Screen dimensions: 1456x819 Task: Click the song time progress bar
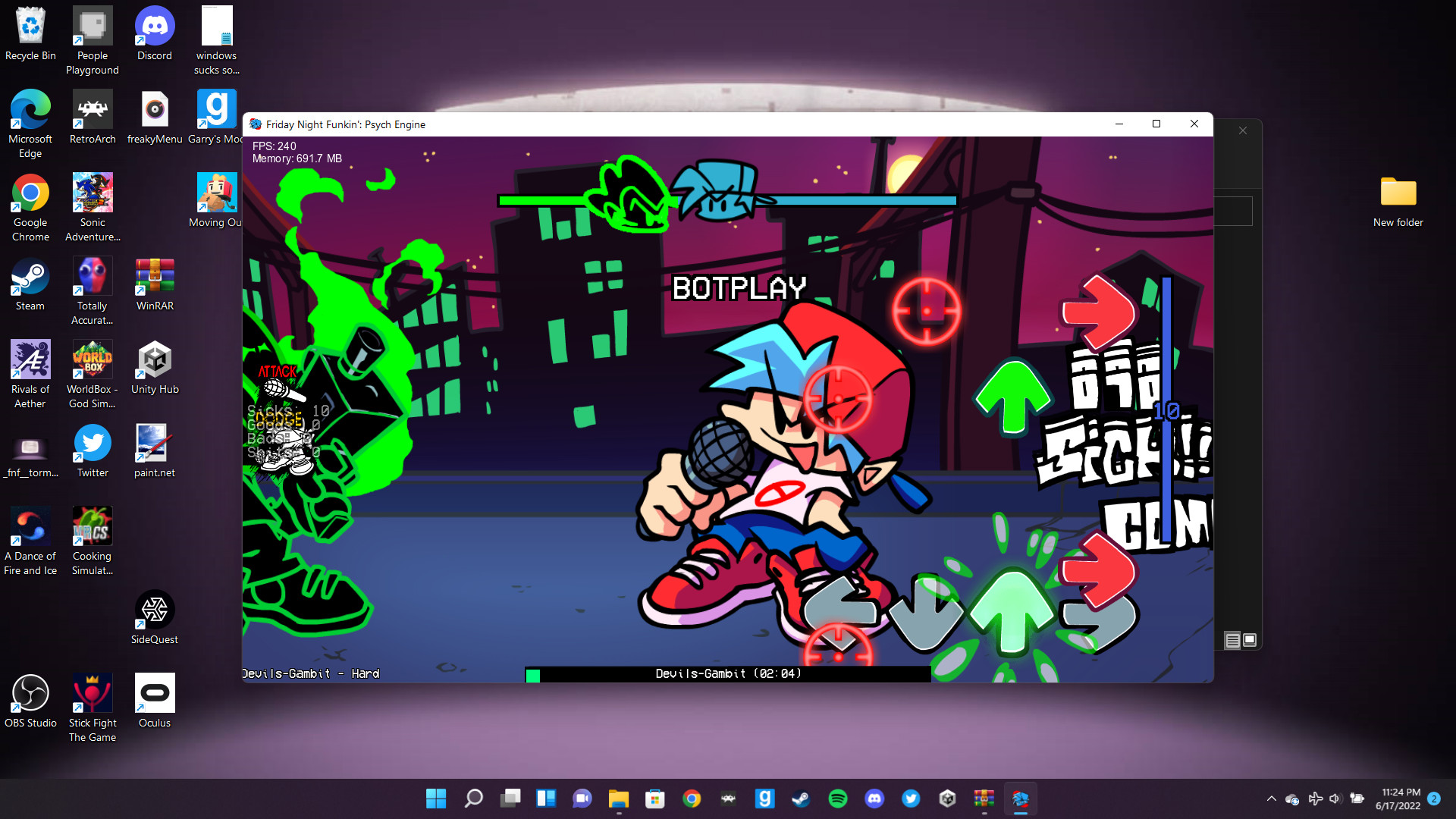(x=727, y=674)
